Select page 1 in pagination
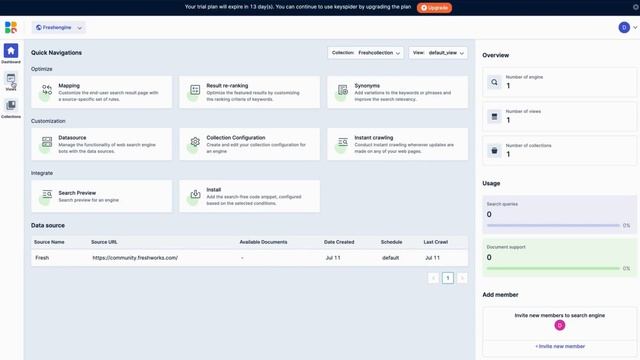Screen dimensions: 640x360 448,278
